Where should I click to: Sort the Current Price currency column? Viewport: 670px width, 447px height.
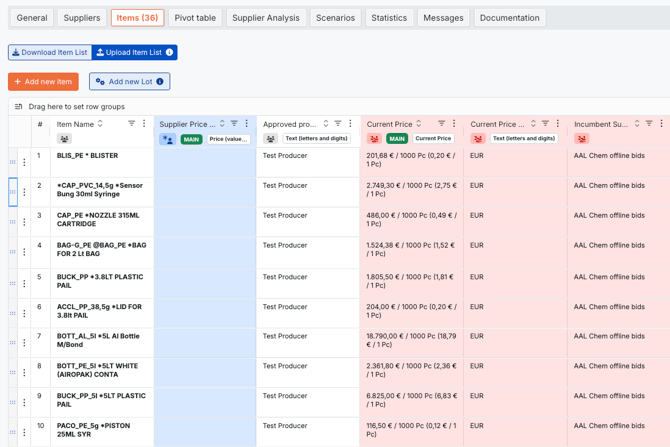(533, 124)
